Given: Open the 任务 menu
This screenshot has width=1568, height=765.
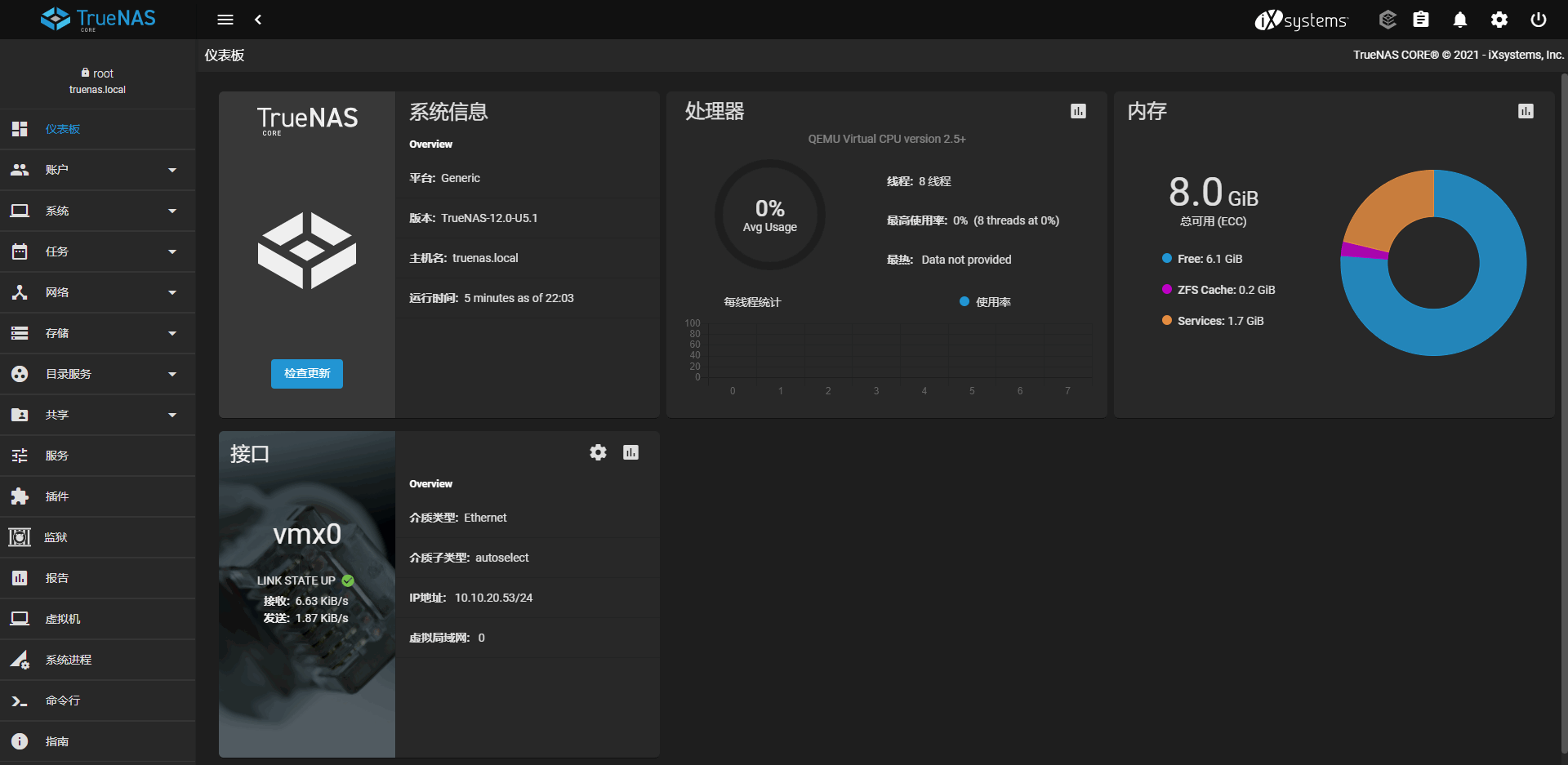Looking at the screenshot, I should pyautogui.click(x=98, y=251).
